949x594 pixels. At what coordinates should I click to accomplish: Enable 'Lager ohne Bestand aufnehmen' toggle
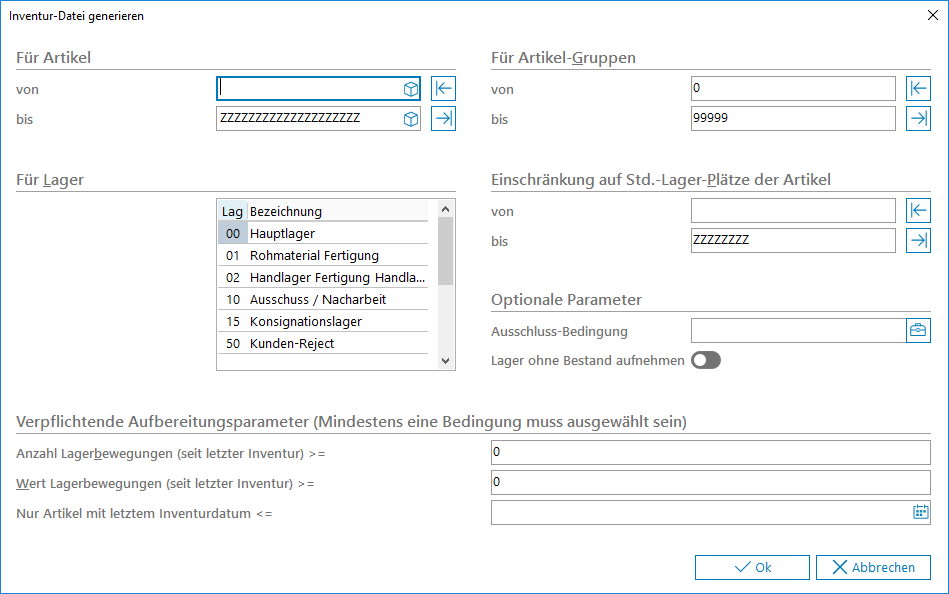point(705,361)
